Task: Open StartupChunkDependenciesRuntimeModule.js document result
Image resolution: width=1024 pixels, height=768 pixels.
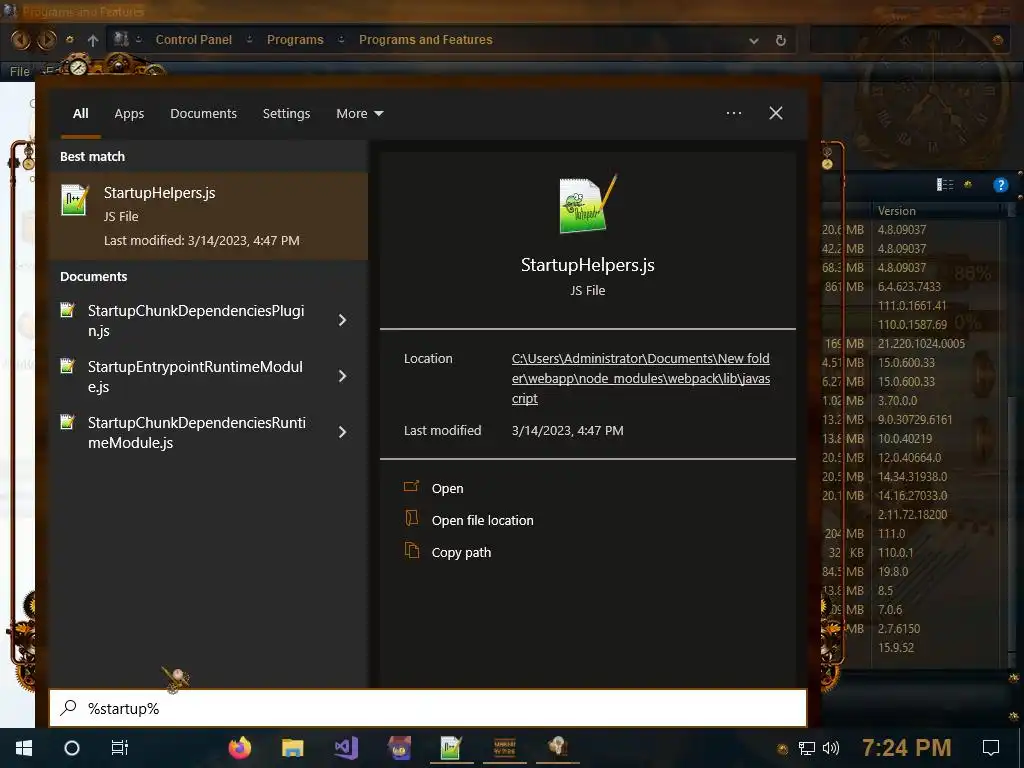Action: pyautogui.click(x=196, y=432)
